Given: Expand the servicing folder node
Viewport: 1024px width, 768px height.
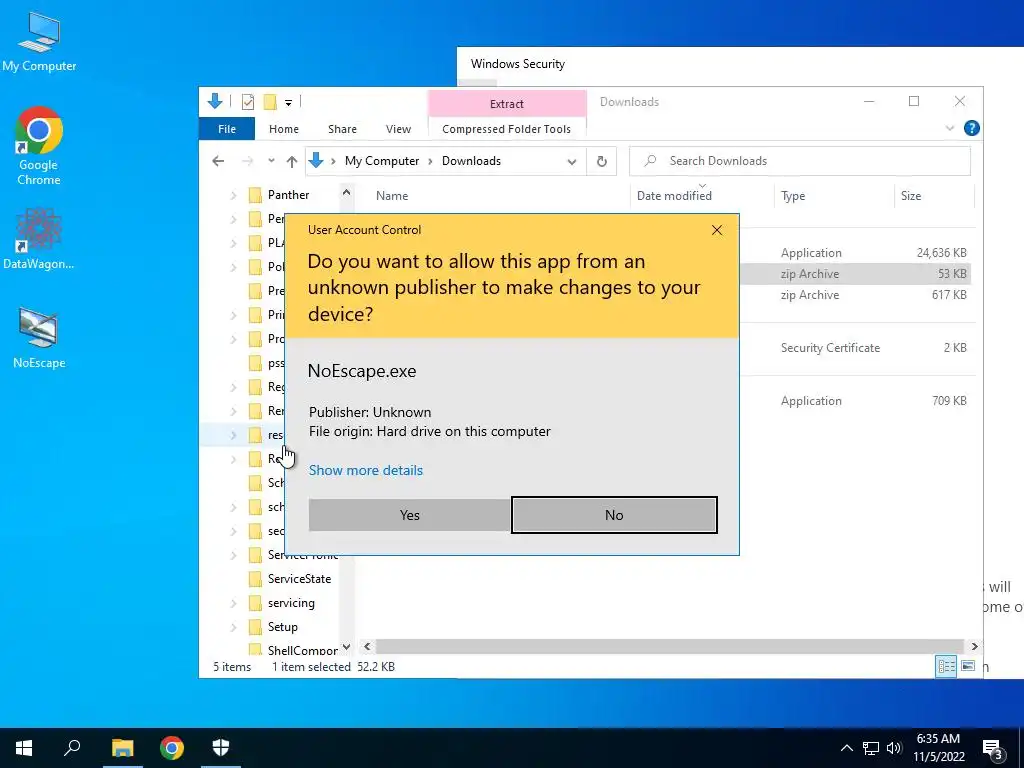Looking at the screenshot, I should pyautogui.click(x=233, y=603).
